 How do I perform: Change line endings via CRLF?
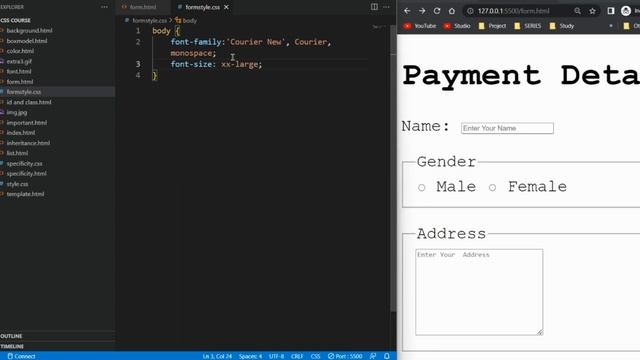(x=297, y=356)
